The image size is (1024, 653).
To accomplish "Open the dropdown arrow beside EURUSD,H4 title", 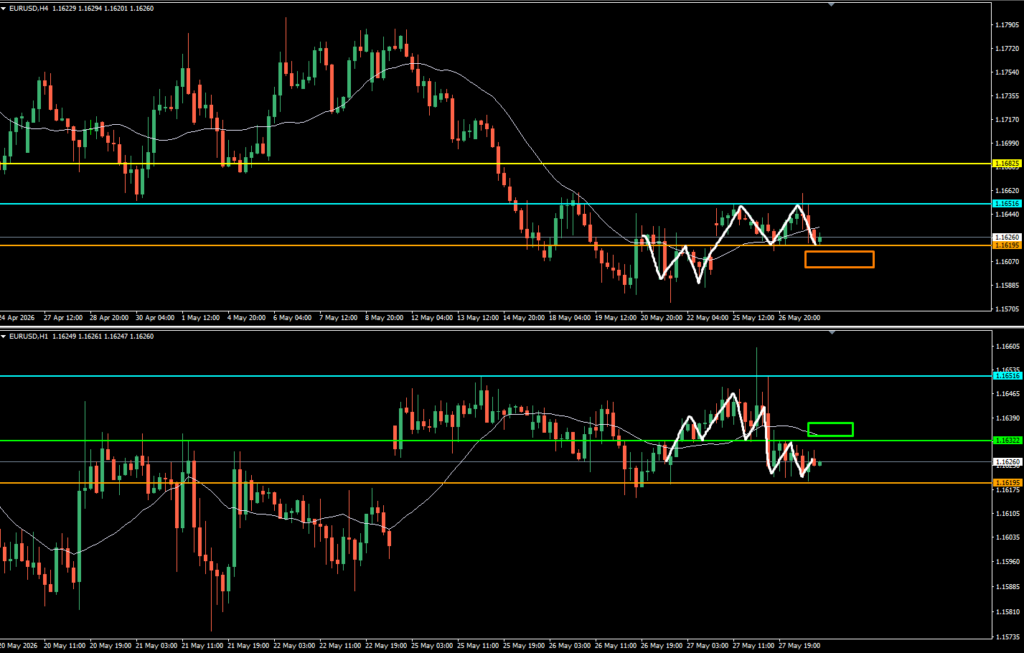I will [3, 8].
